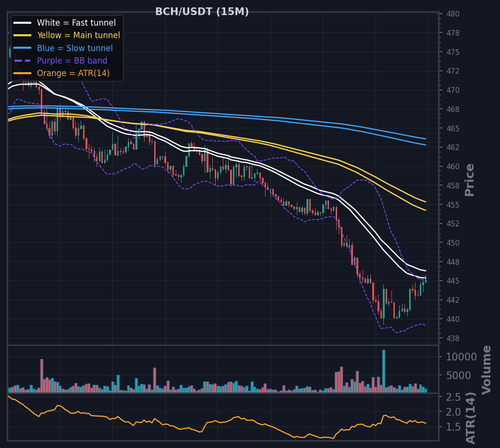Click the 448 price tick label
The height and width of the screenshot is (448, 500).
(453, 262)
